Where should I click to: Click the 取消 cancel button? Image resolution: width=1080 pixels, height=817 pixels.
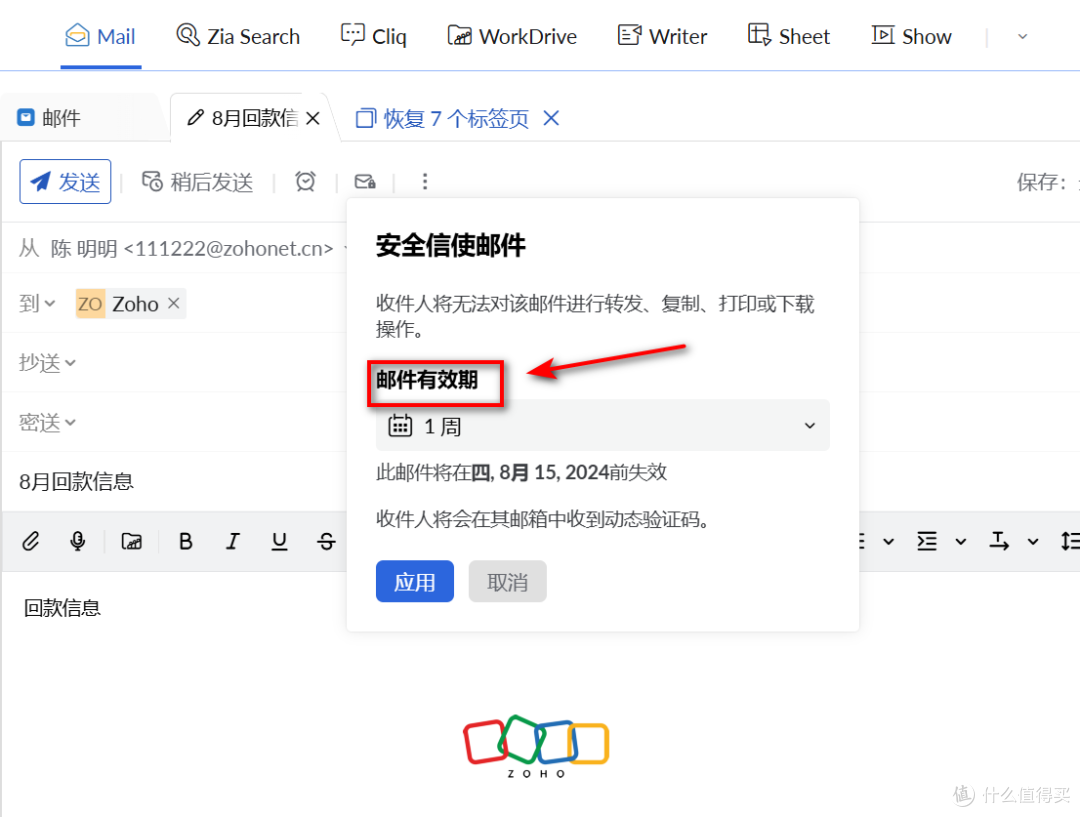pyautogui.click(x=508, y=581)
